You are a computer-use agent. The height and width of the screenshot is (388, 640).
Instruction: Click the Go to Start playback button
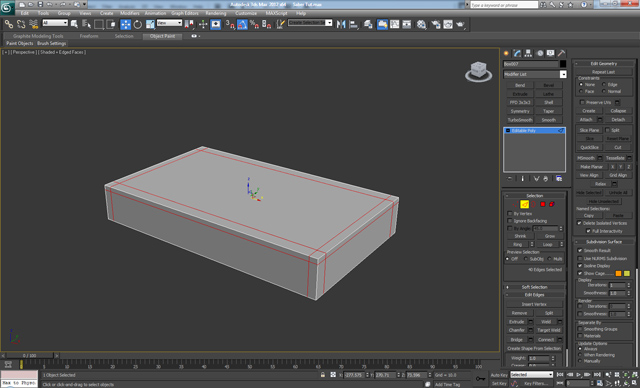pos(560,375)
